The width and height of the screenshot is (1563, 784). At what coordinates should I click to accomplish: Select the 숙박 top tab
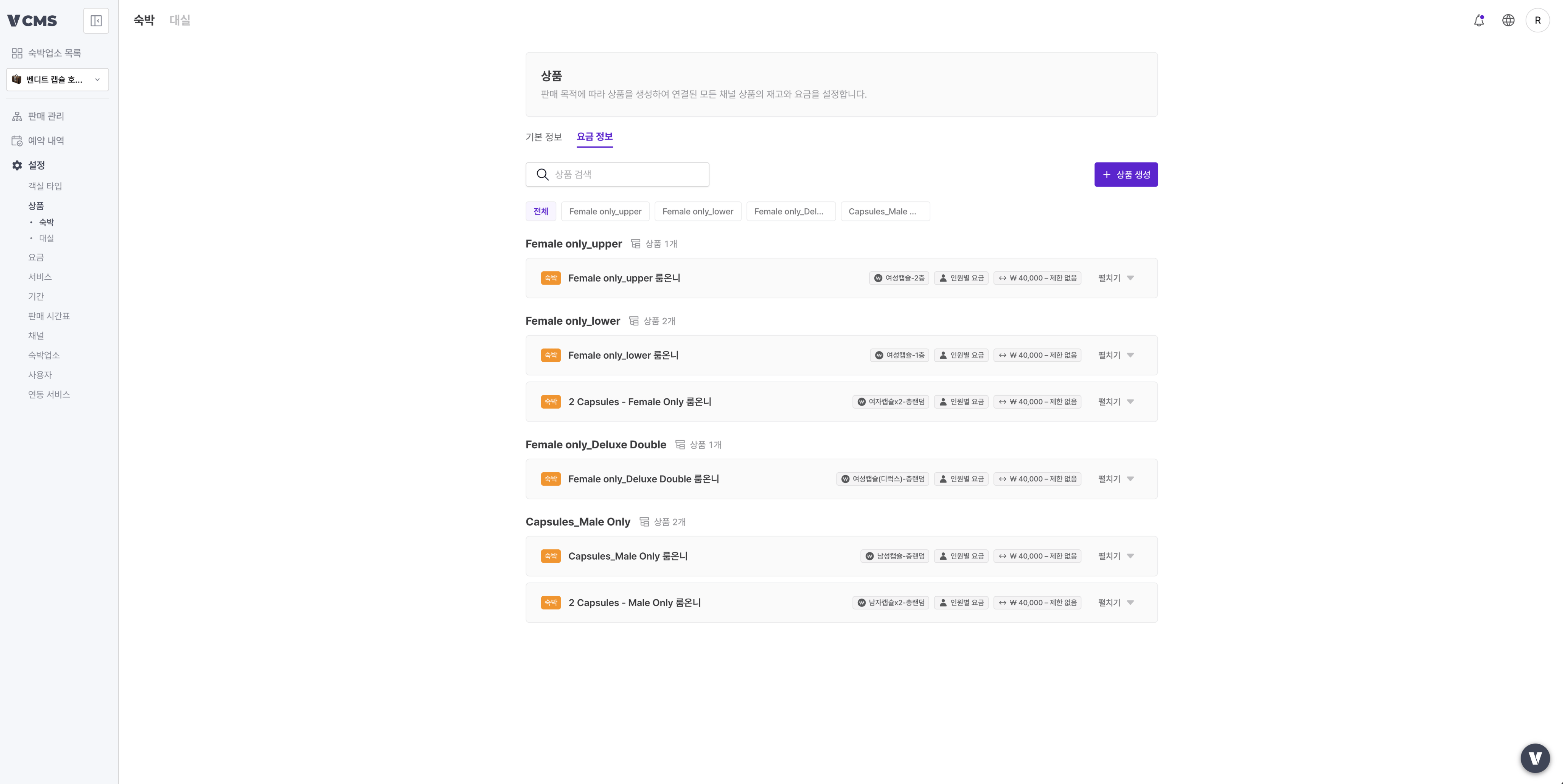(x=144, y=20)
